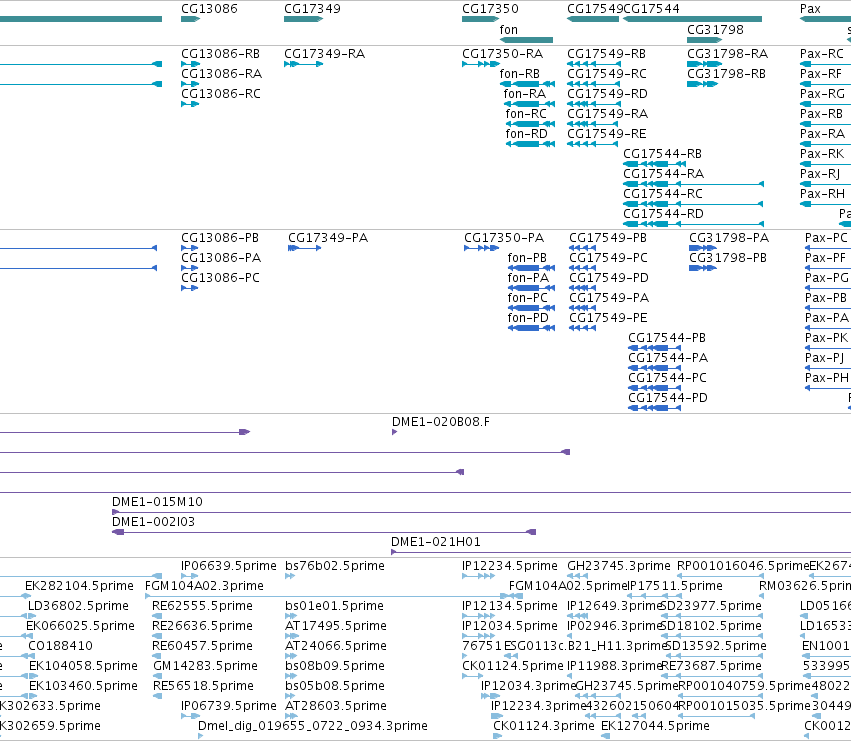The image size is (851, 741).
Task: Select BAC clone DME1-015M10
Action: point(157,502)
